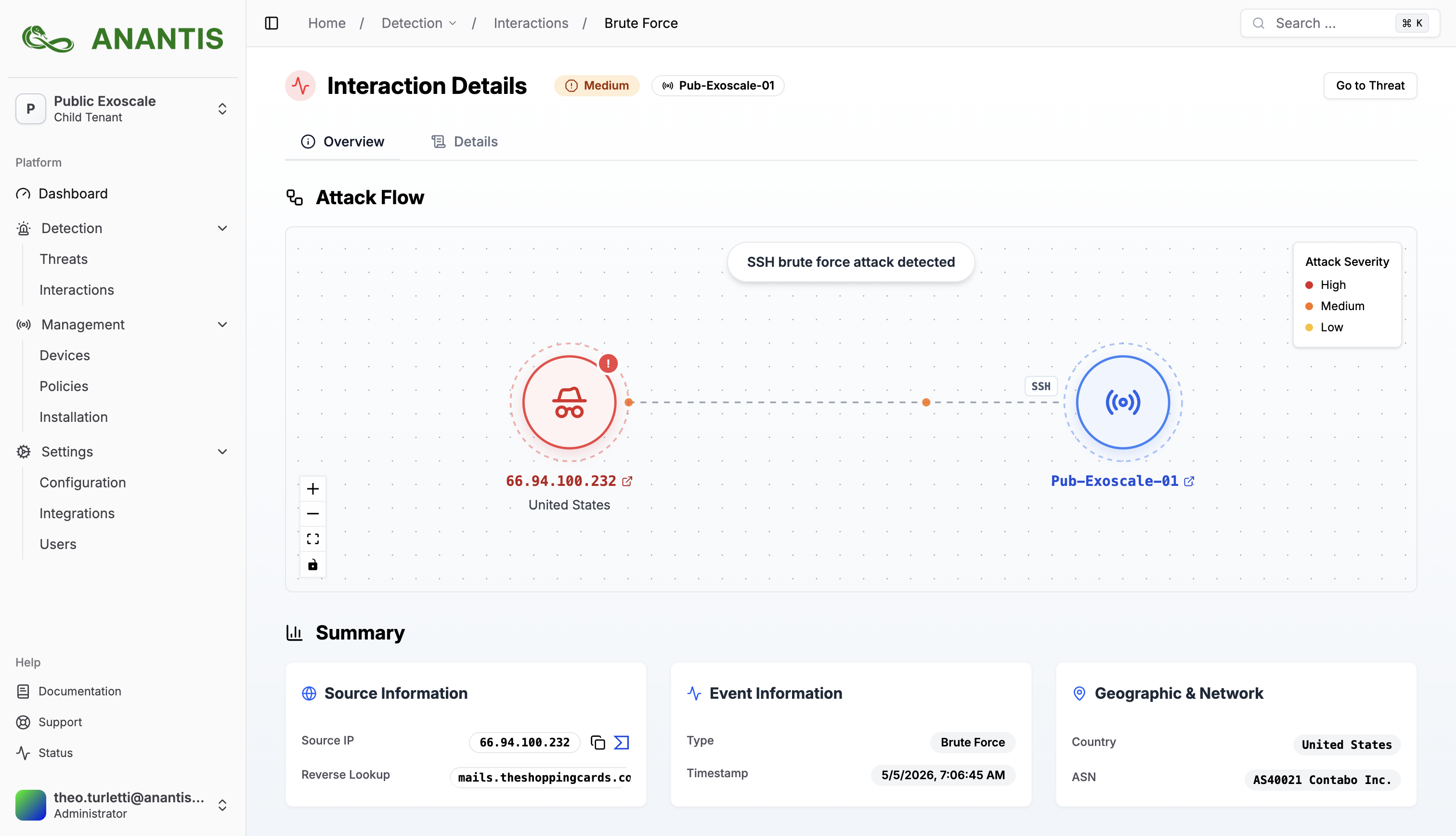
Task: Open external link icon next to Pub-Exoscale-01 node
Action: coord(1189,481)
